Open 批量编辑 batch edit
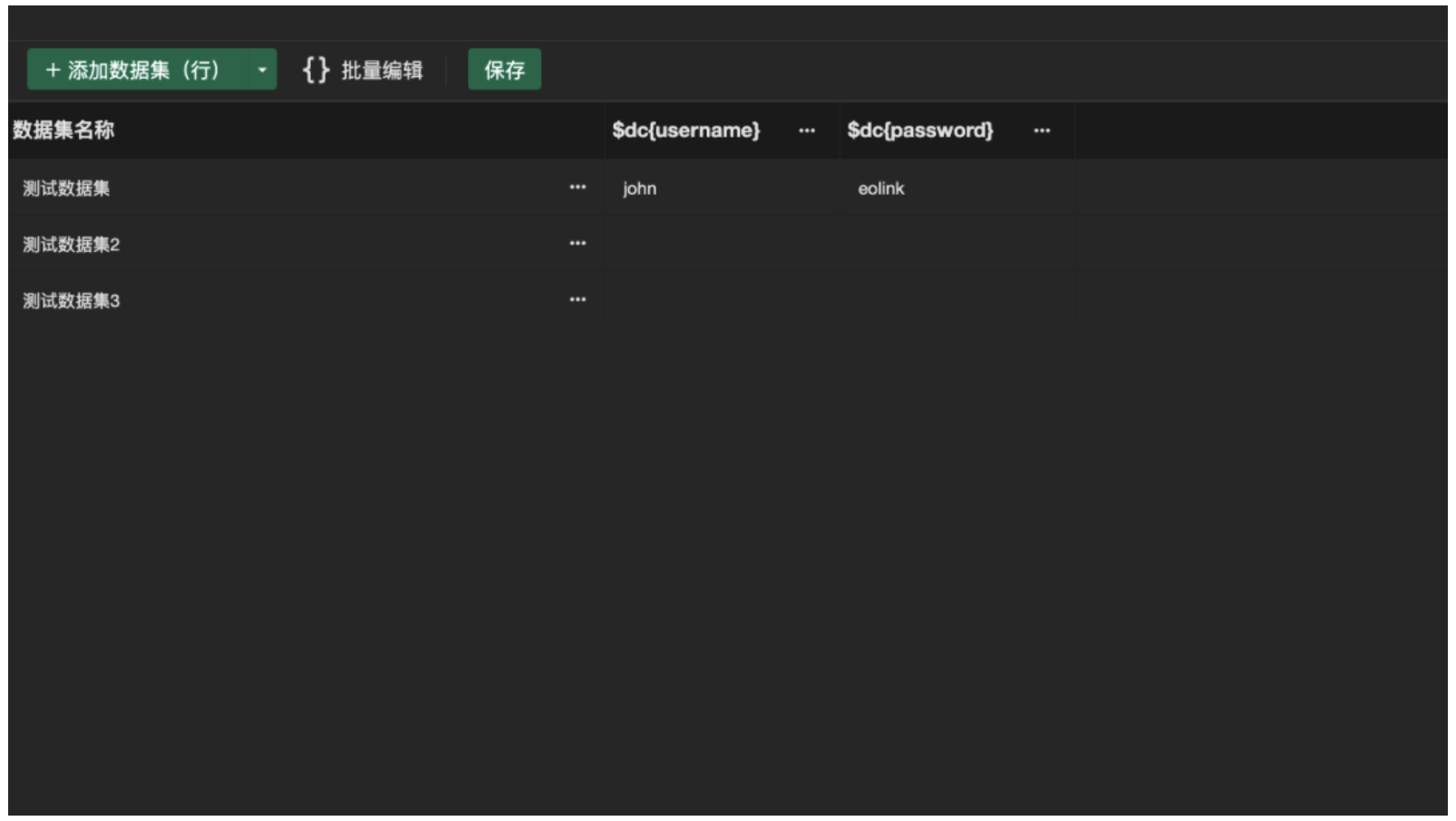The image size is (1456, 821). coord(382,71)
